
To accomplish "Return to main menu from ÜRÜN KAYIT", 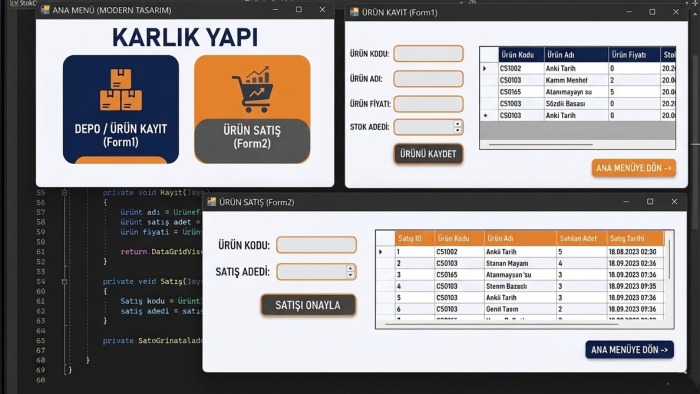I will pos(633,168).
